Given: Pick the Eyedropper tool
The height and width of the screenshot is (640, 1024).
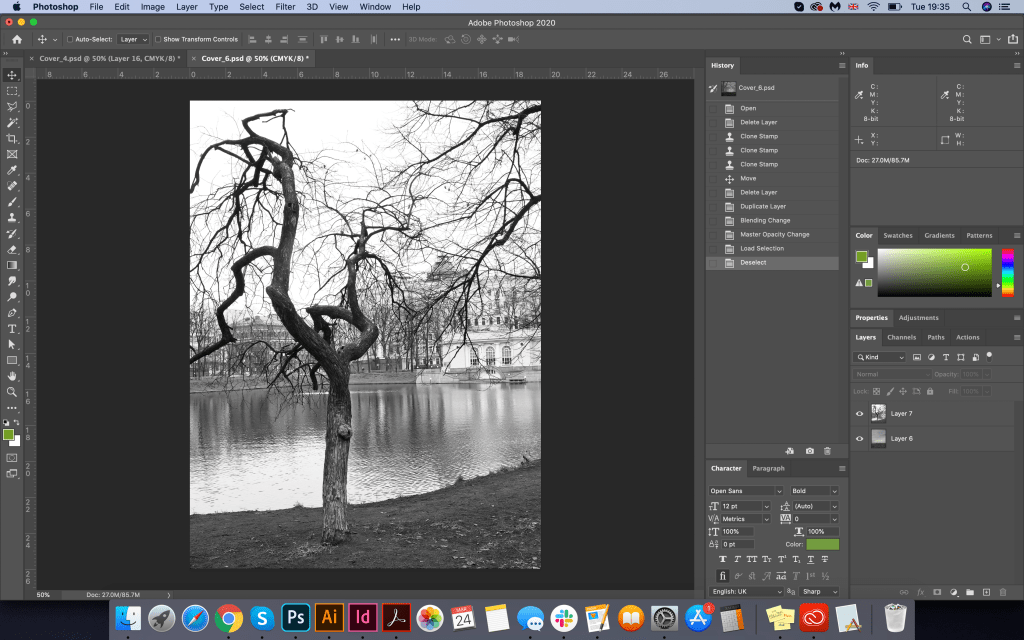Looking at the screenshot, I should coord(12,170).
